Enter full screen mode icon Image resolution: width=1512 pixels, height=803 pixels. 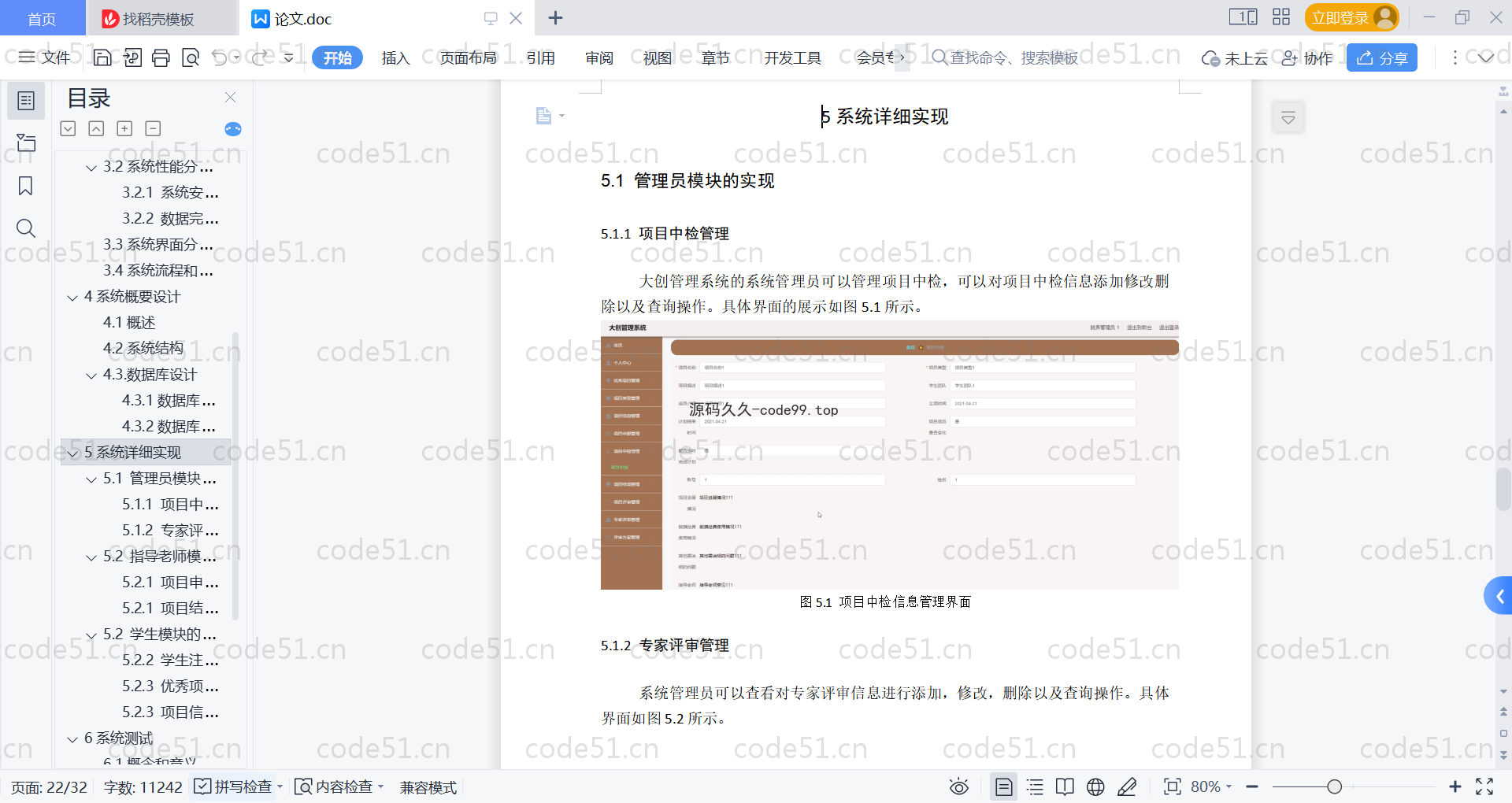(x=1484, y=786)
